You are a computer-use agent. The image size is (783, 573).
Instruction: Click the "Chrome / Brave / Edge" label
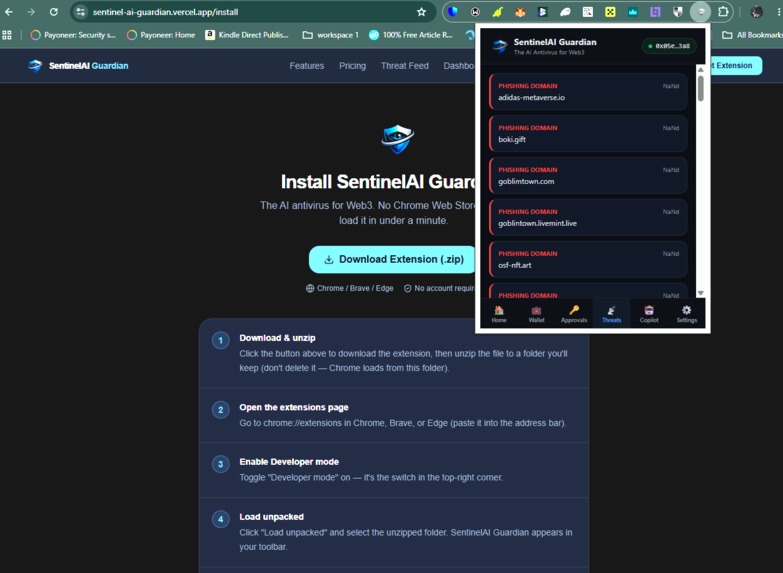(355, 288)
